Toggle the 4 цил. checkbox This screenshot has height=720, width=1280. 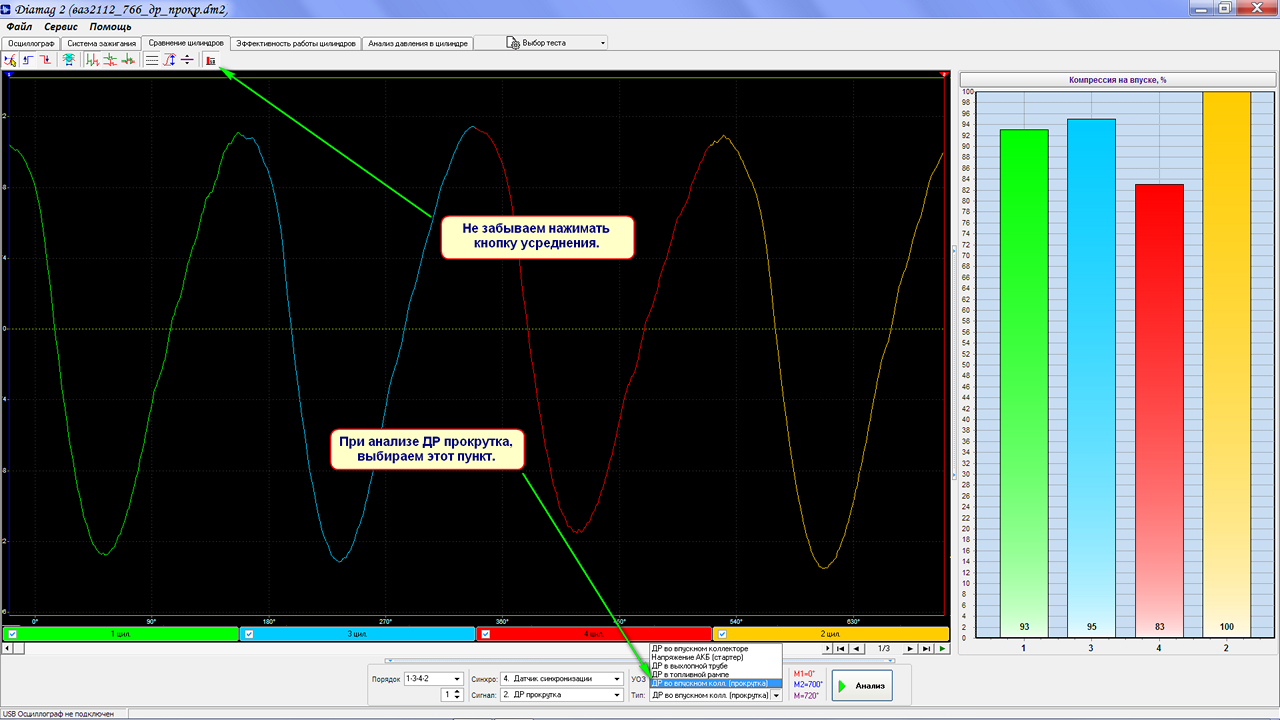tap(486, 634)
